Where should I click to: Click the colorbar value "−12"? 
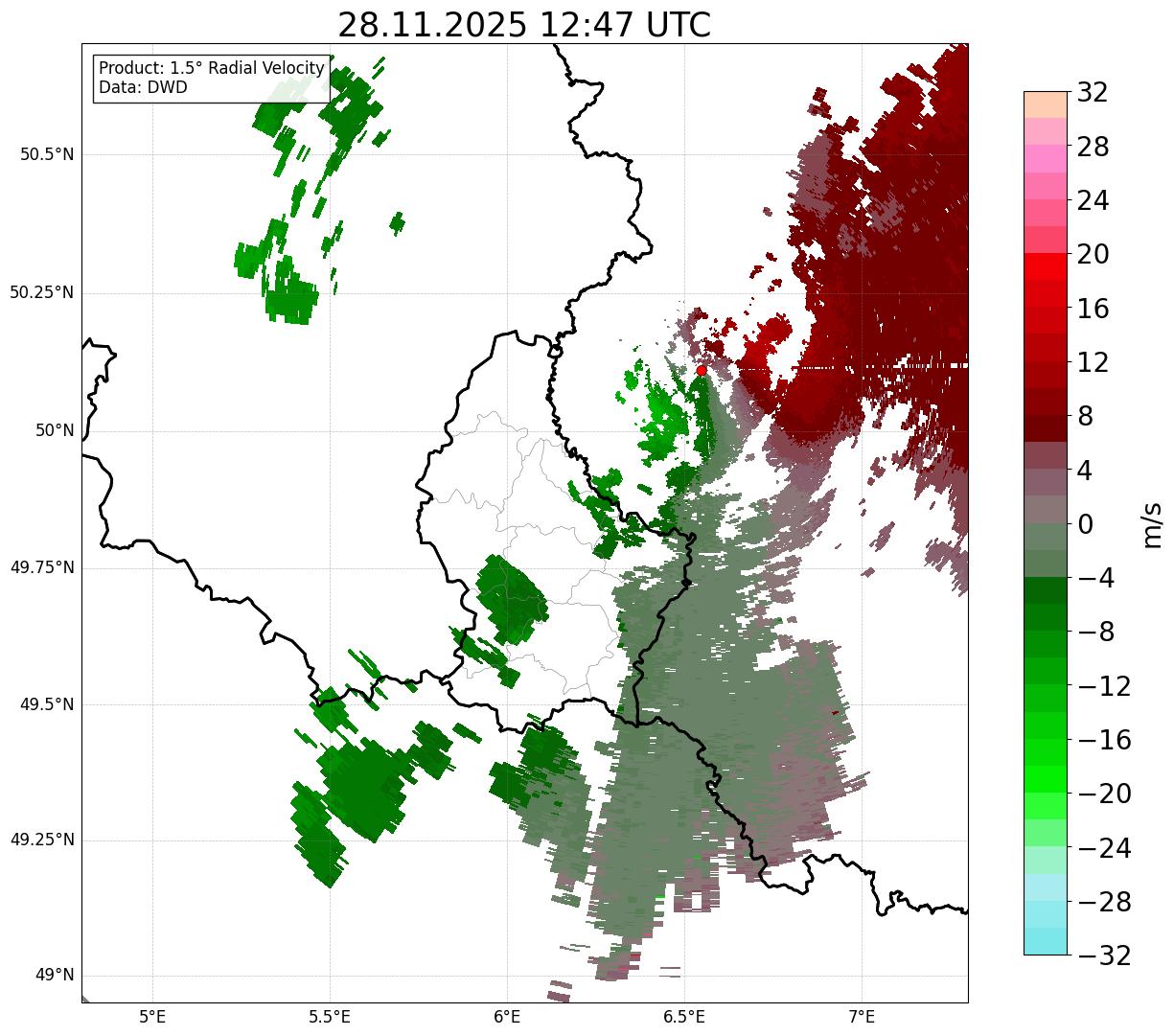pyautogui.click(x=1104, y=686)
